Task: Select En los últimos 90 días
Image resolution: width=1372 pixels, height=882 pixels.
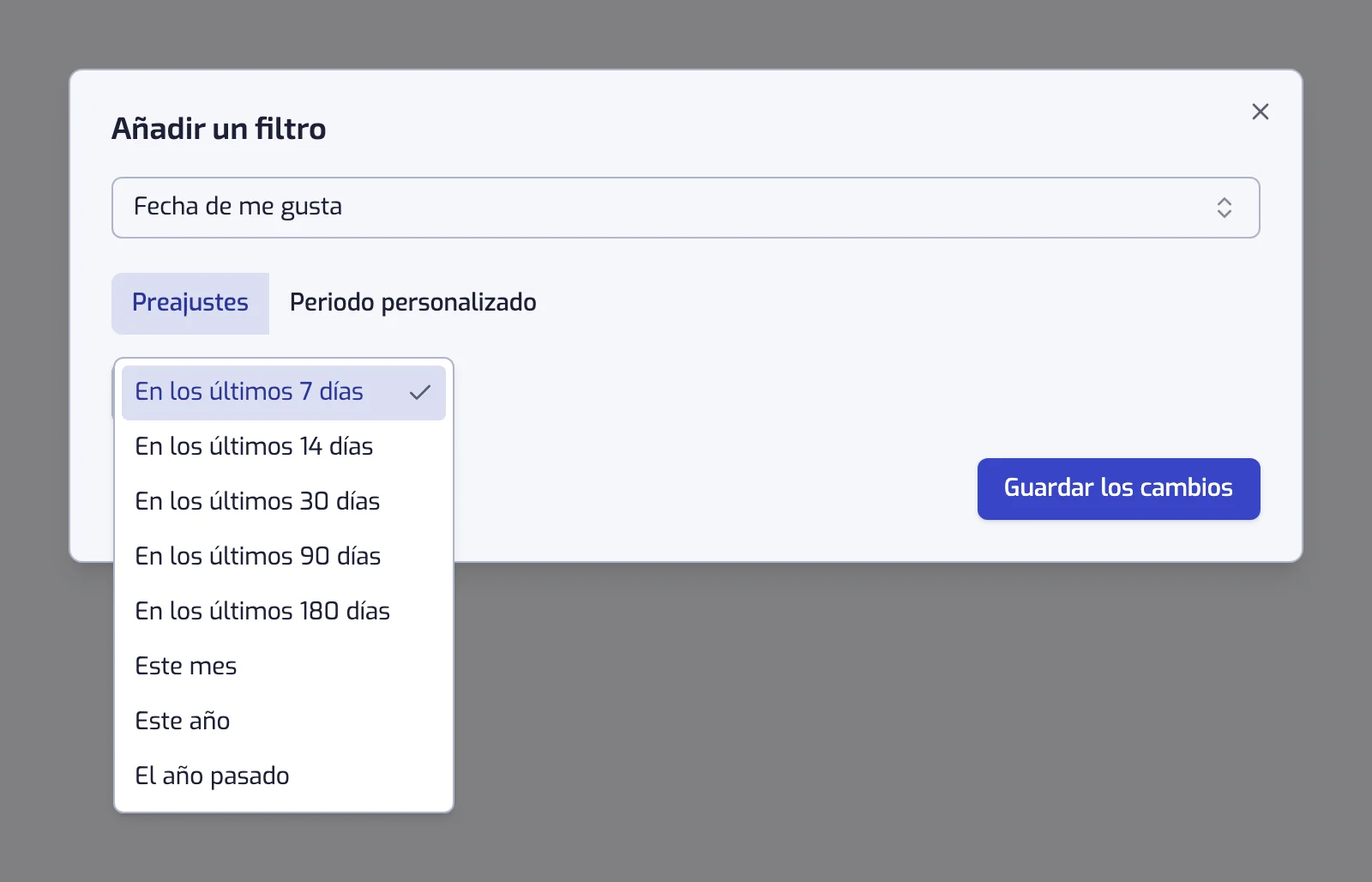Action: [284, 557]
